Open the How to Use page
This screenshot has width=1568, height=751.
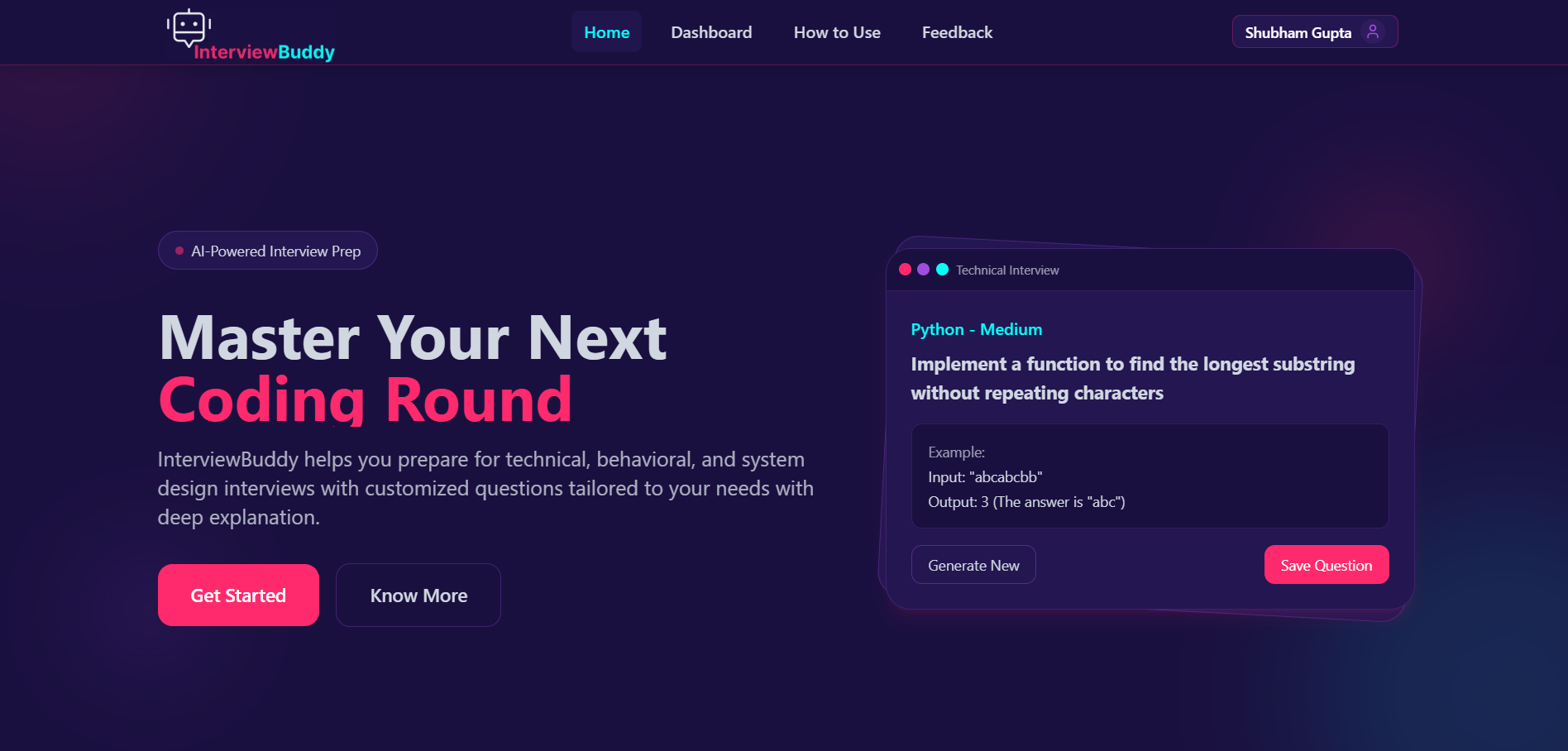(837, 32)
